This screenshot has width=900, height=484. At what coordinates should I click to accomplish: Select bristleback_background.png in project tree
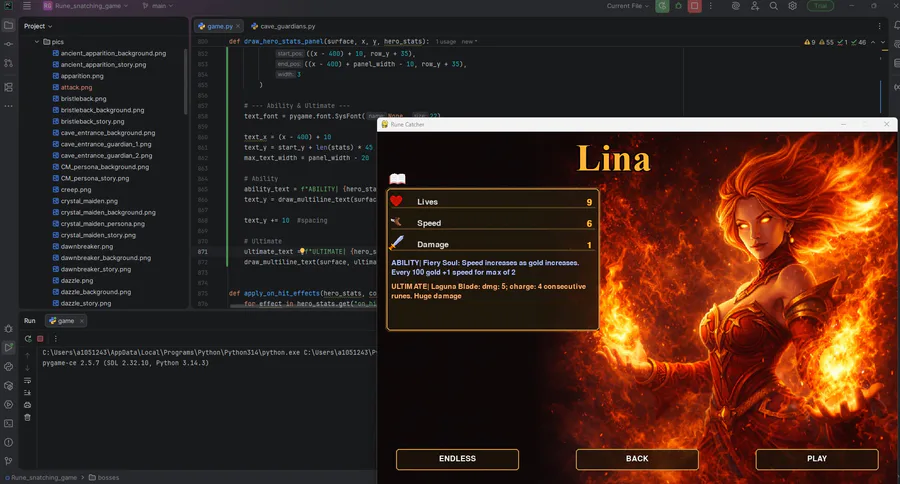pyautogui.click(x=102, y=110)
